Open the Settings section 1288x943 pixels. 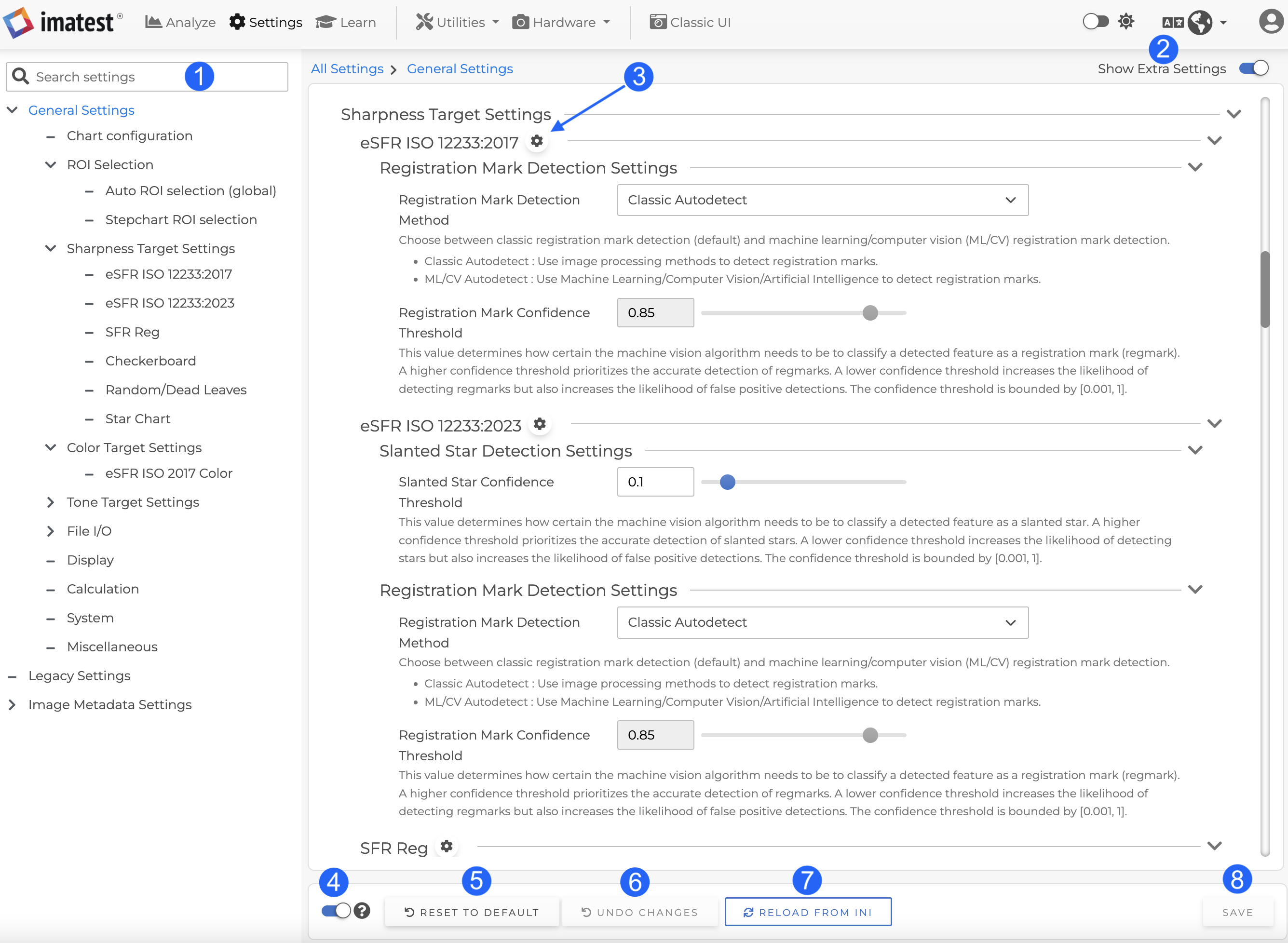tap(266, 22)
